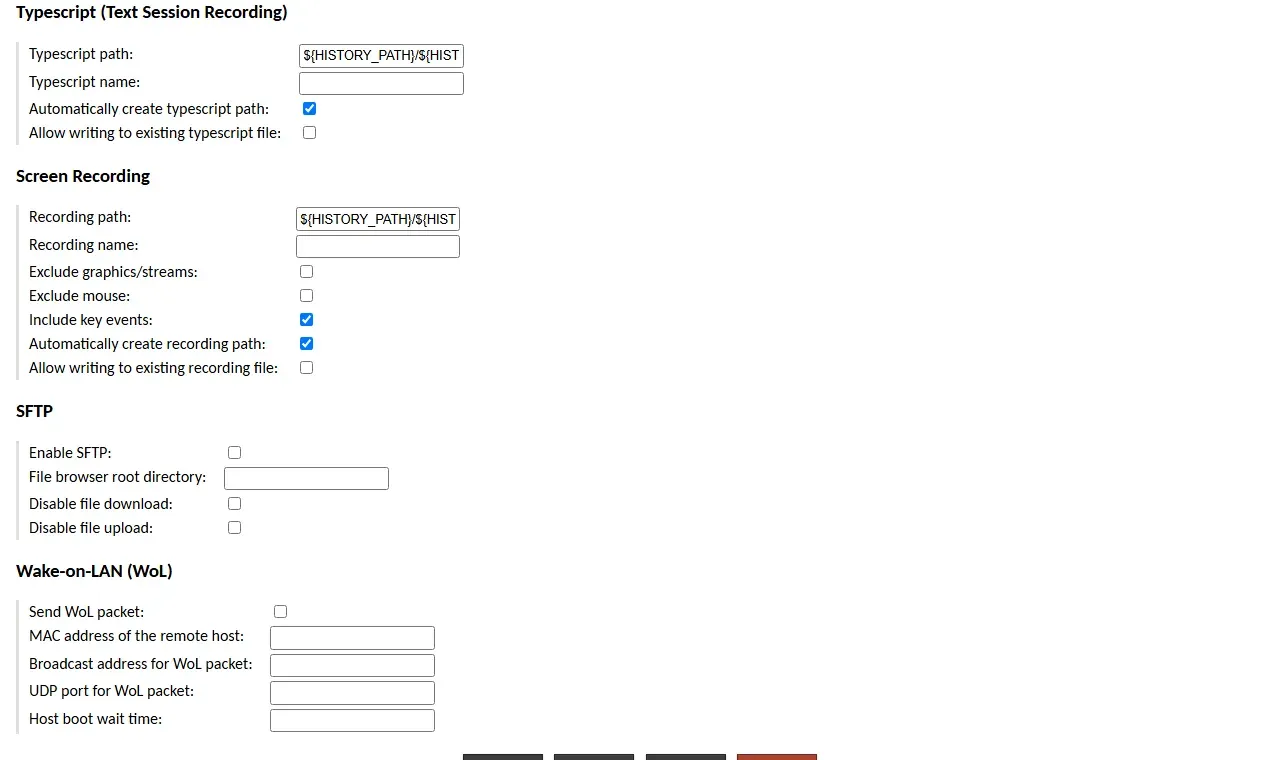Focus the Typescript name text box
The image size is (1280, 760).
(381, 83)
